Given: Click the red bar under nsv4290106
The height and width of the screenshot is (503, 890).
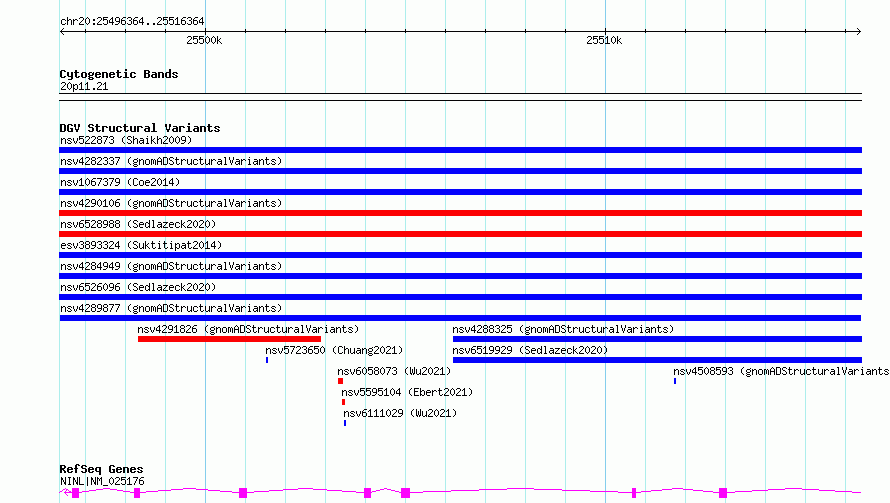Looking at the screenshot, I should pos(460,213).
